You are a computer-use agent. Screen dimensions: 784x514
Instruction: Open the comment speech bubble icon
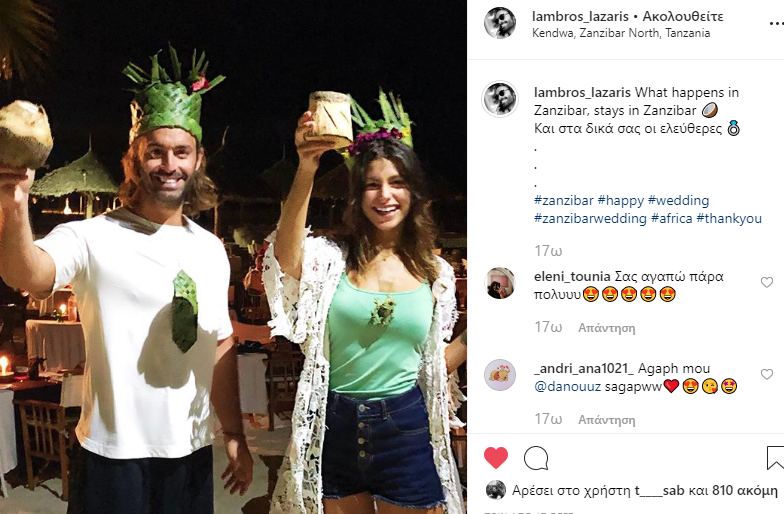[536, 458]
